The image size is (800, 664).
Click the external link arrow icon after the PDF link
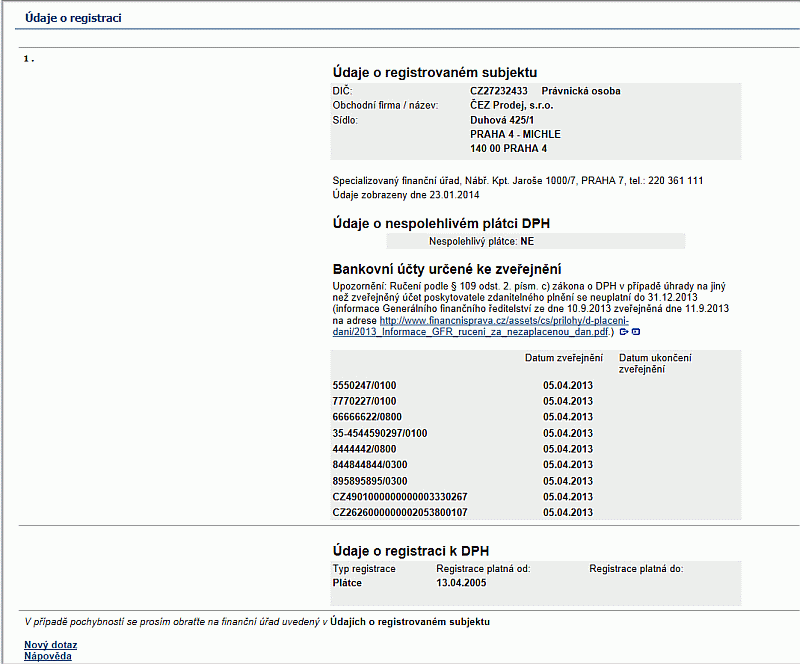[623, 332]
